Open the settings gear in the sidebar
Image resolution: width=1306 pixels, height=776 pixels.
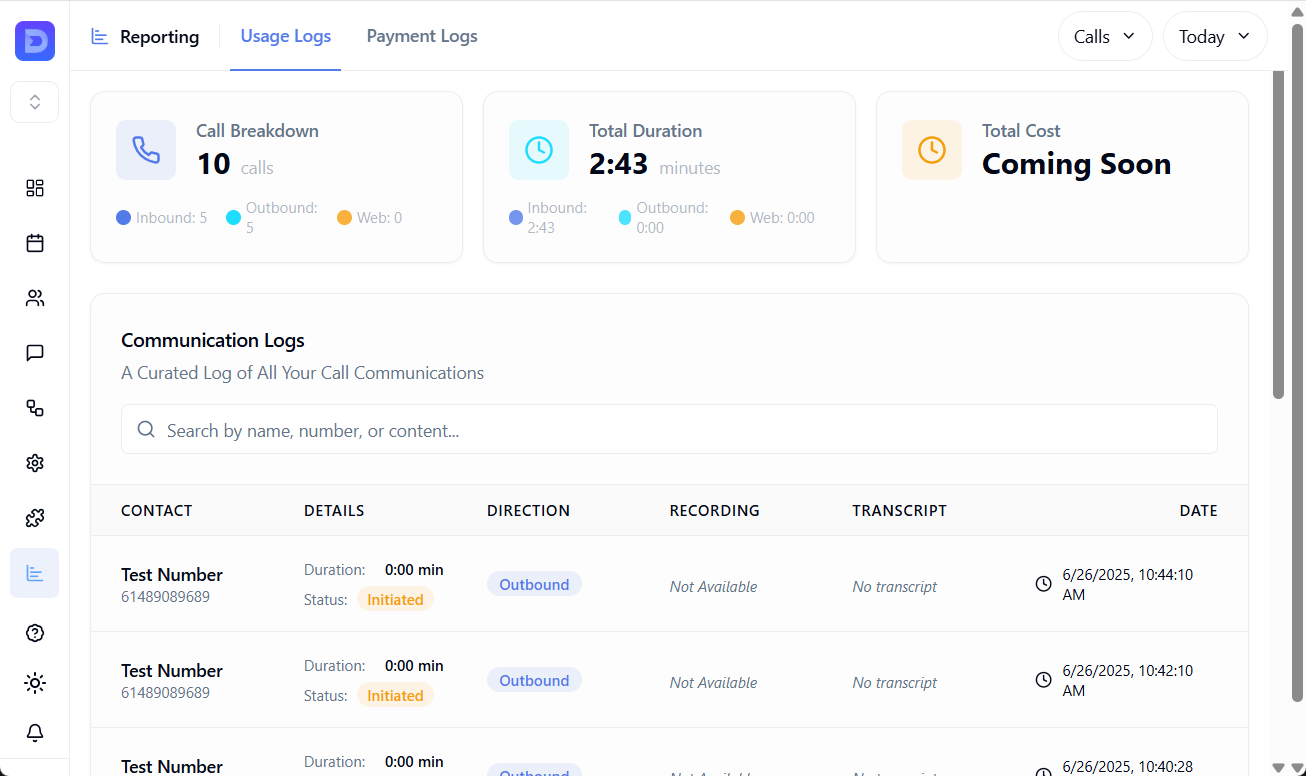click(x=35, y=463)
